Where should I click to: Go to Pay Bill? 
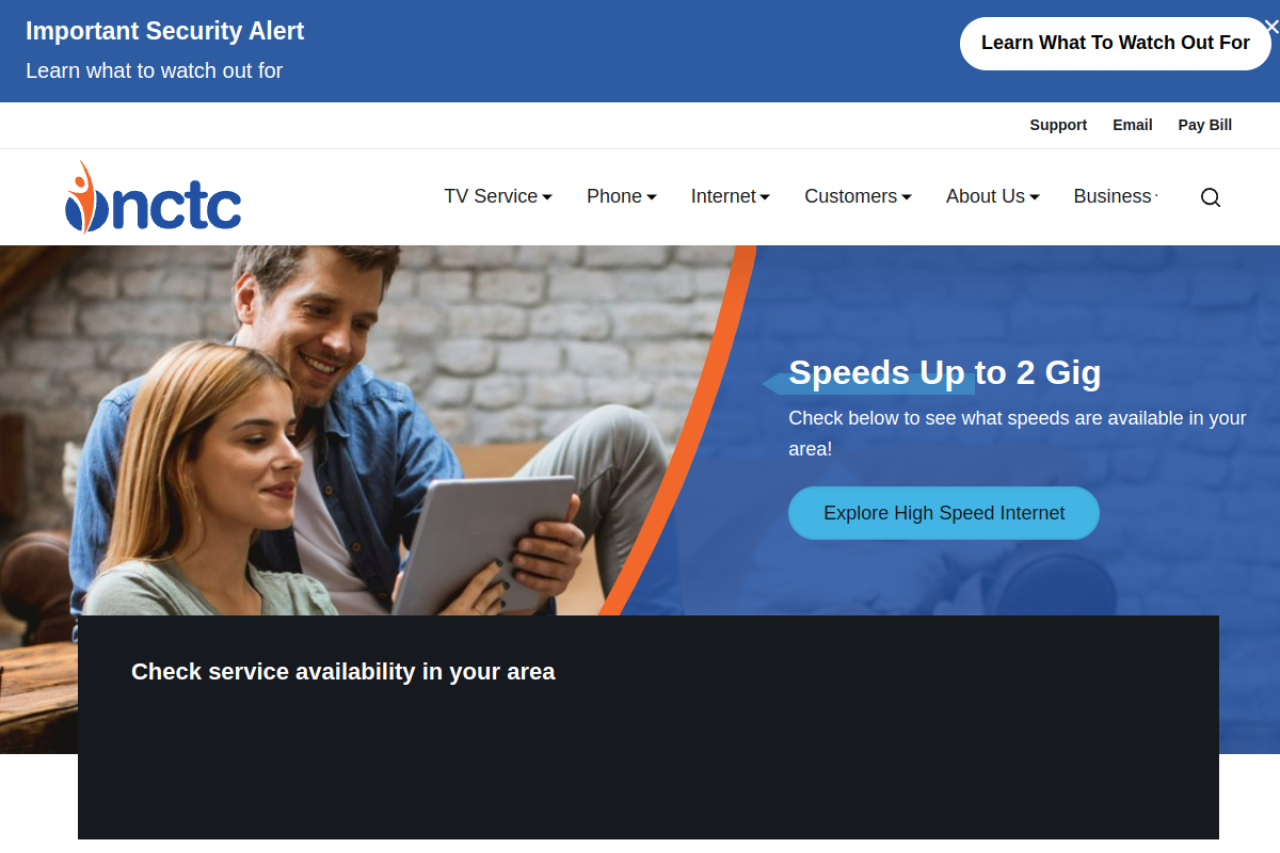(x=1205, y=125)
